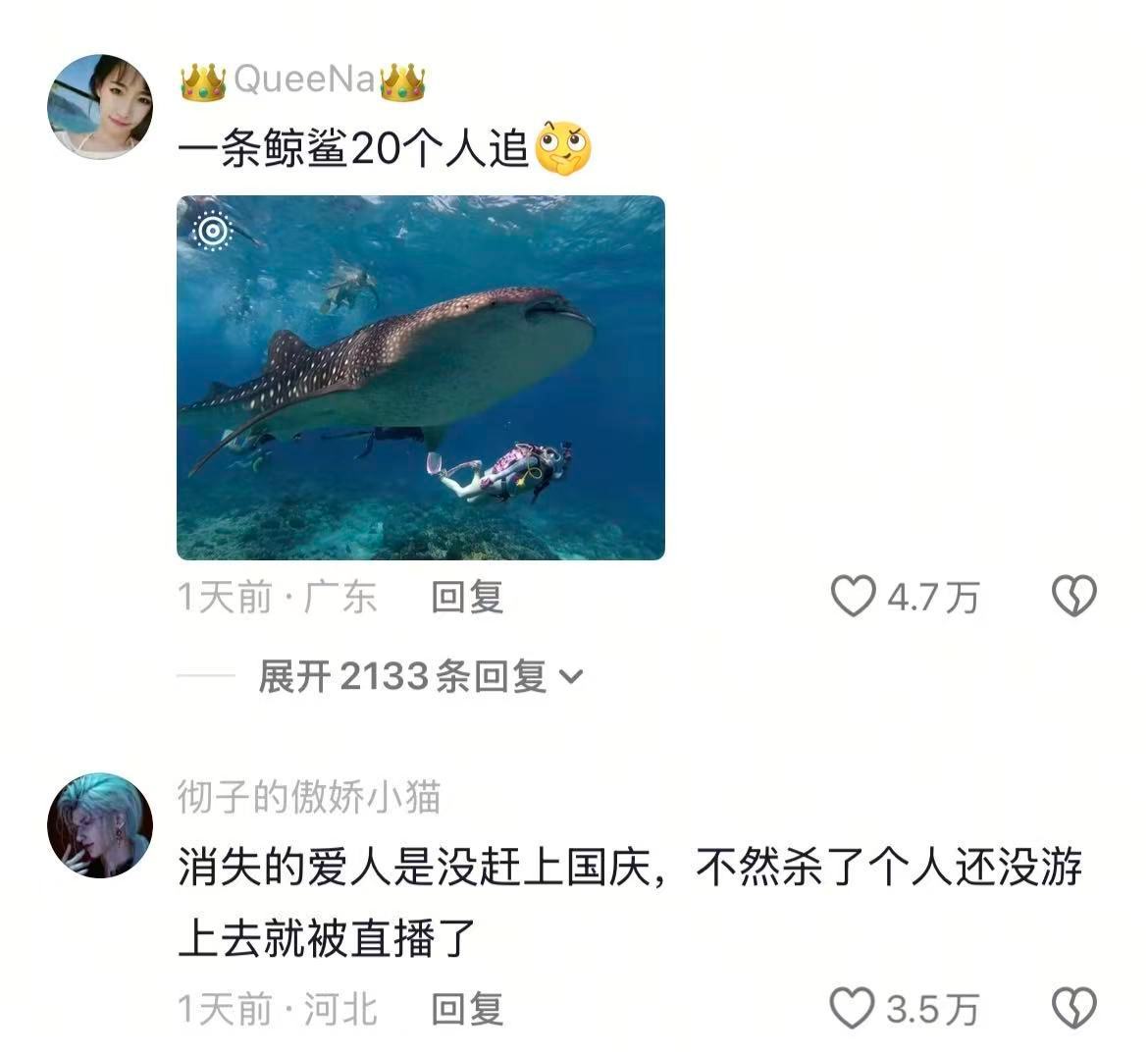Reply to QueeNa's comment via 回复

point(467,598)
